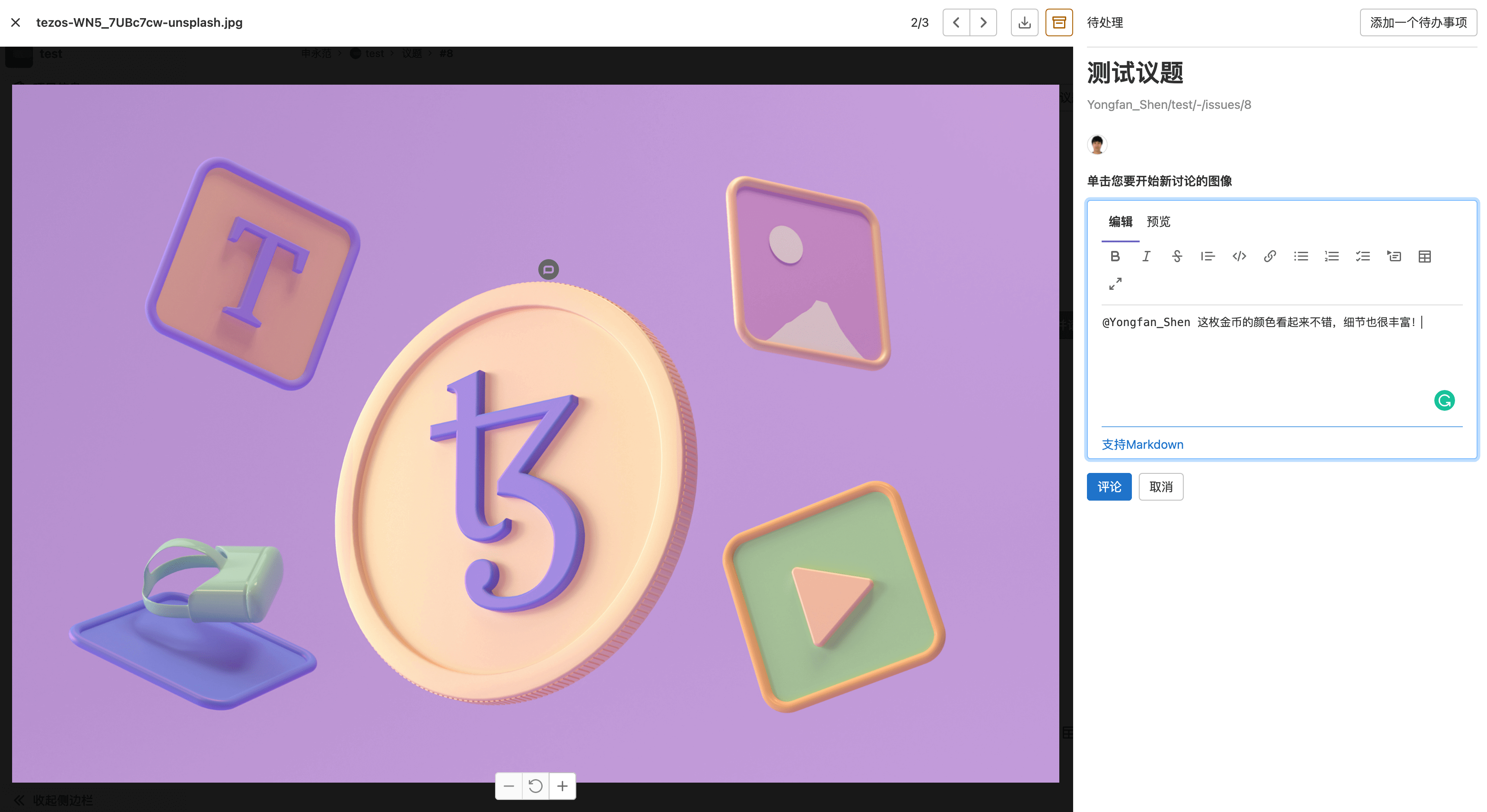Viewport: 1487px width, 812px height.
Task: Open the 支持Markdown help link
Action: point(1142,444)
